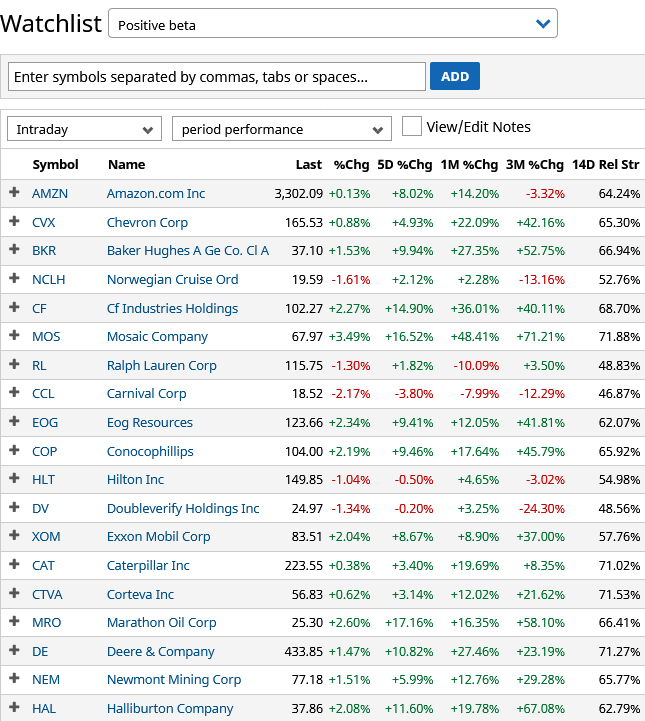The image size is (645, 721).
Task: Open the Doubleverify Holdings Inc link
Action: (x=183, y=509)
